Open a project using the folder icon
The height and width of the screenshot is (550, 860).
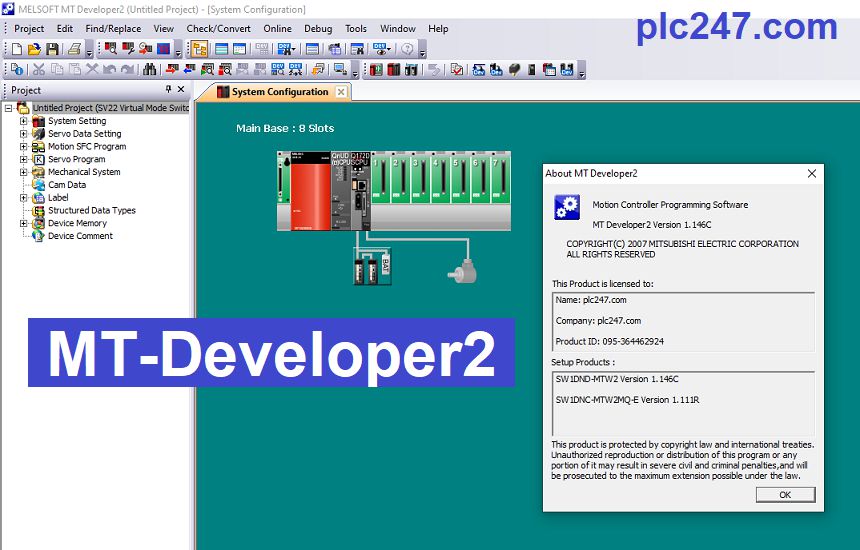click(x=34, y=49)
